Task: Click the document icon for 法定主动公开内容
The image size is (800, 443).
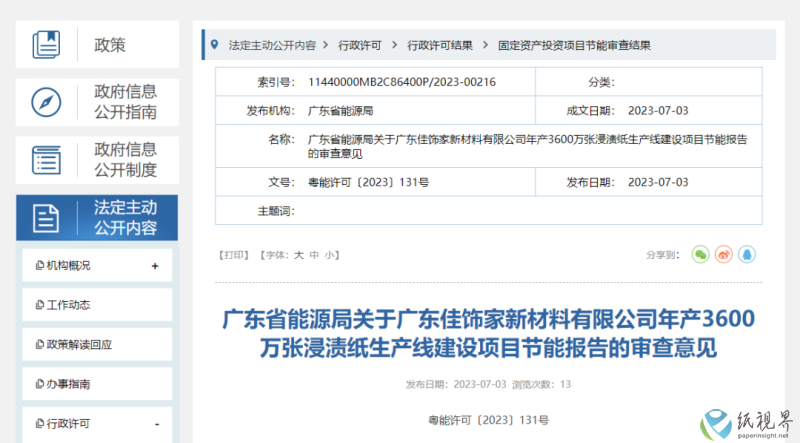Action: click(x=46, y=218)
